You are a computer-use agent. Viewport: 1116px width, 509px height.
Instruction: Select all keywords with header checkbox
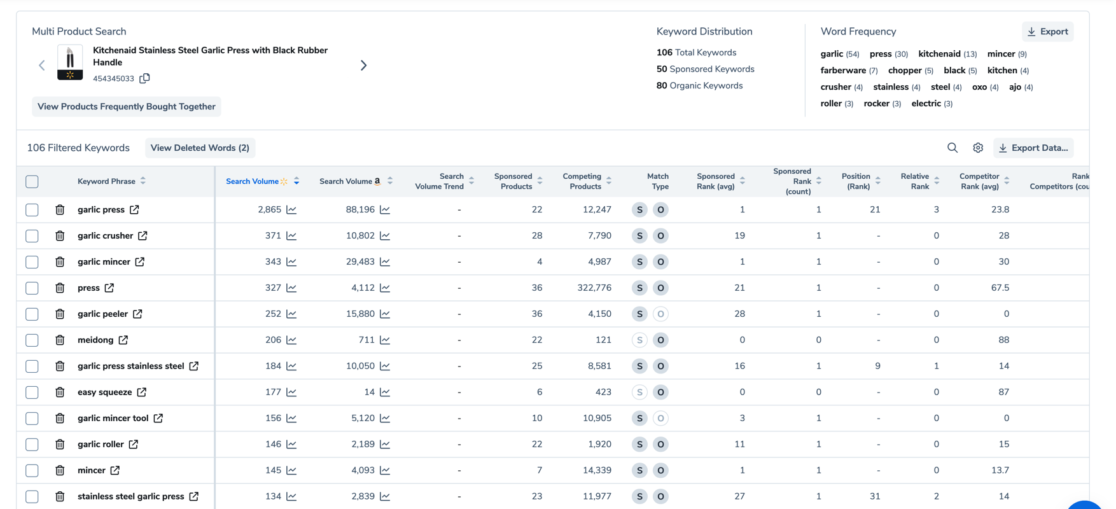32,182
